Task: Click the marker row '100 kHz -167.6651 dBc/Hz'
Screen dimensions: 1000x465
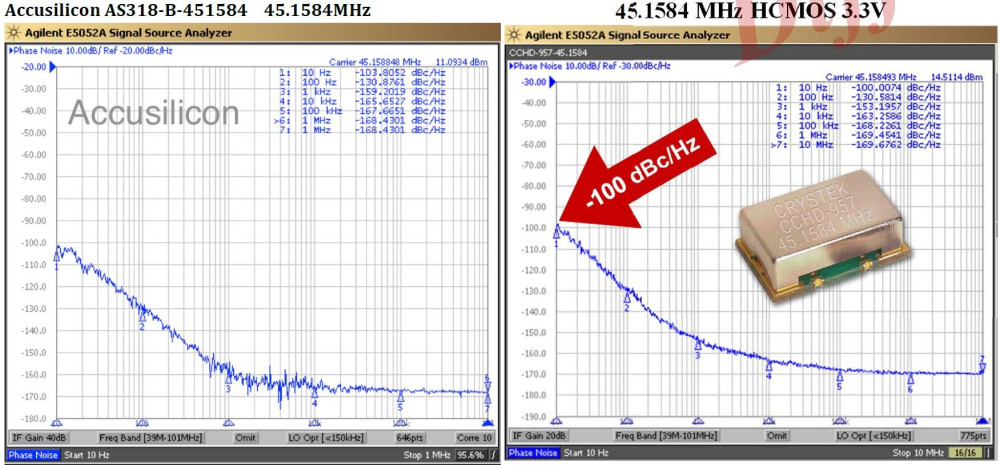Action: (362, 110)
